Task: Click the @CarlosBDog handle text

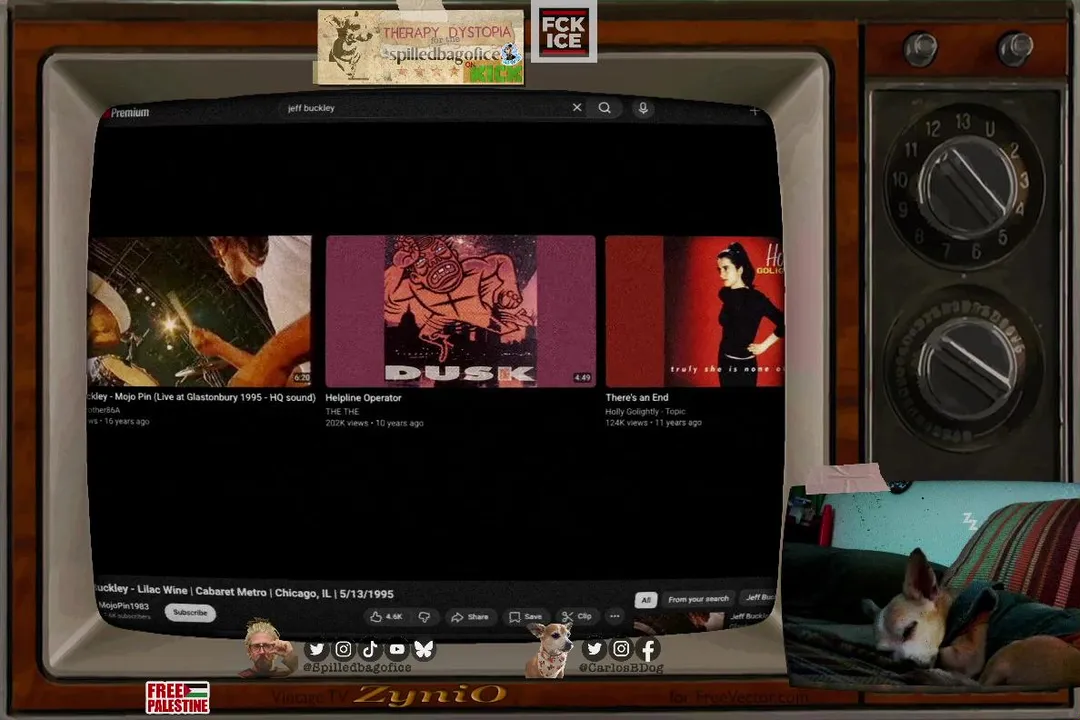Action: point(621,668)
